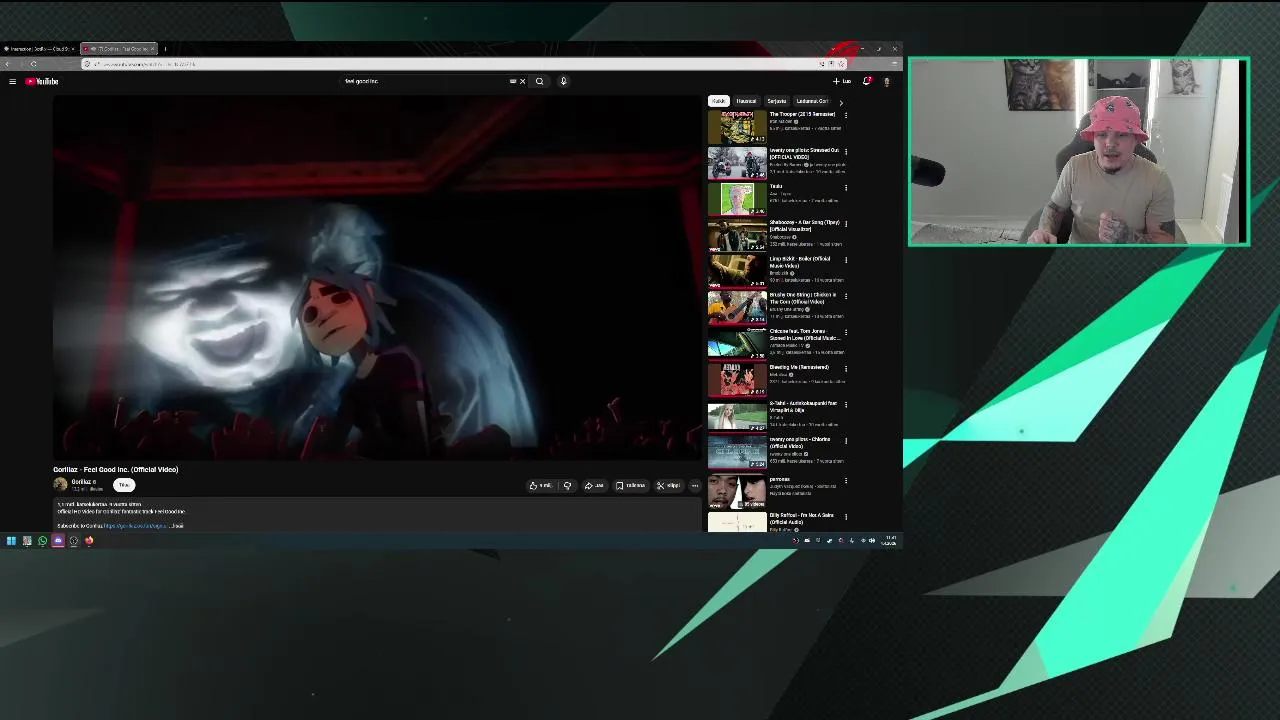Open a new browser tab
Image resolution: width=1280 pixels, height=720 pixels.
pos(166,48)
